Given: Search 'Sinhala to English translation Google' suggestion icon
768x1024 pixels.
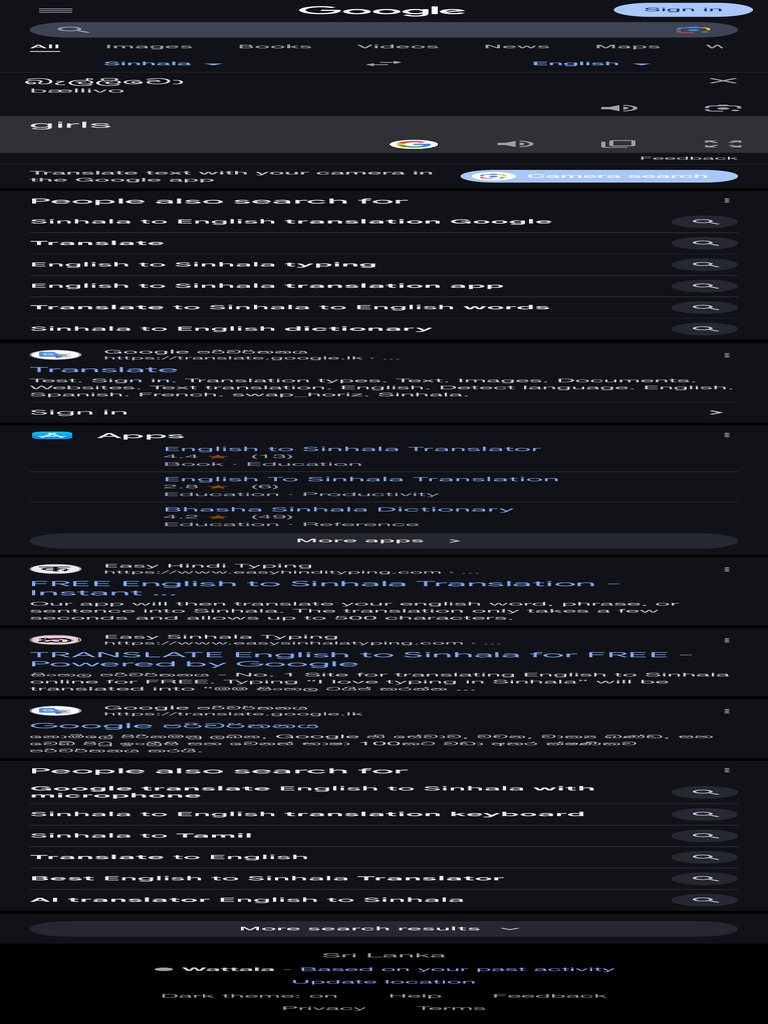Looking at the screenshot, I should 705,222.
